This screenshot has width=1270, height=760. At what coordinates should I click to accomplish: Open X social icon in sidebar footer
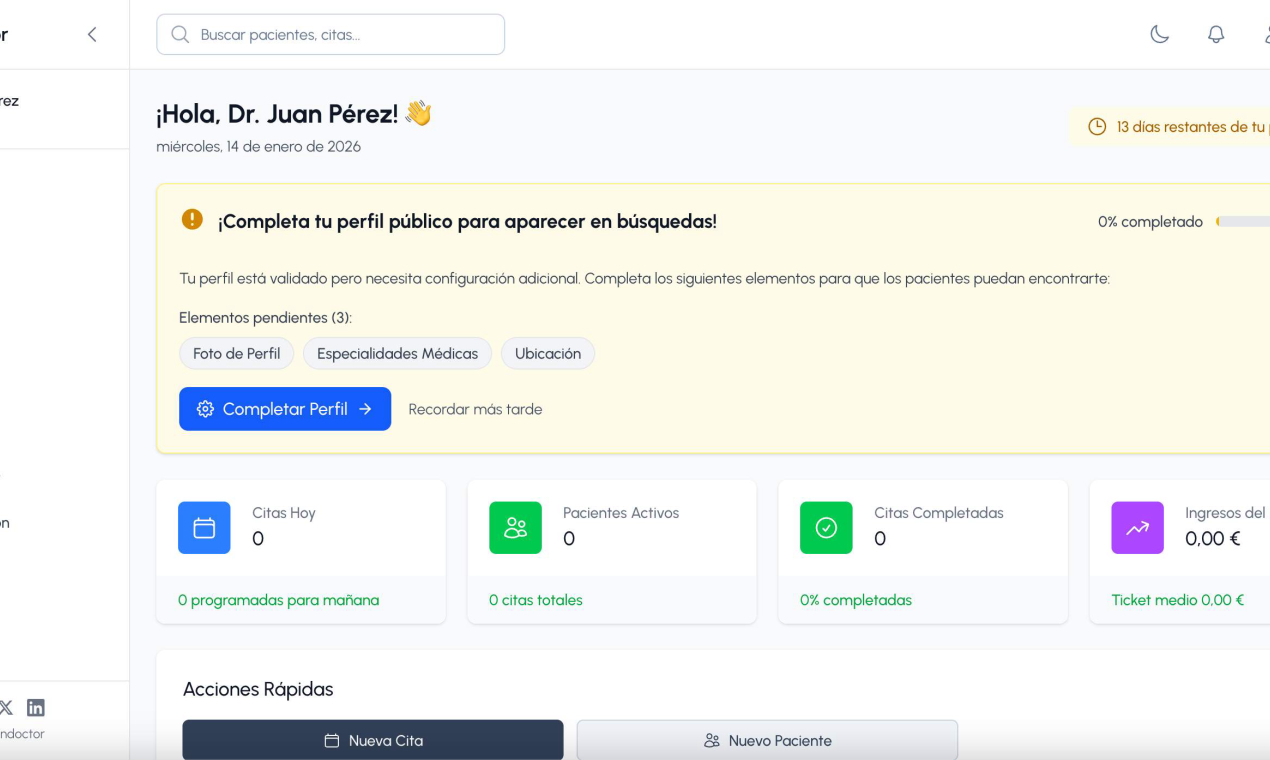coord(6,708)
